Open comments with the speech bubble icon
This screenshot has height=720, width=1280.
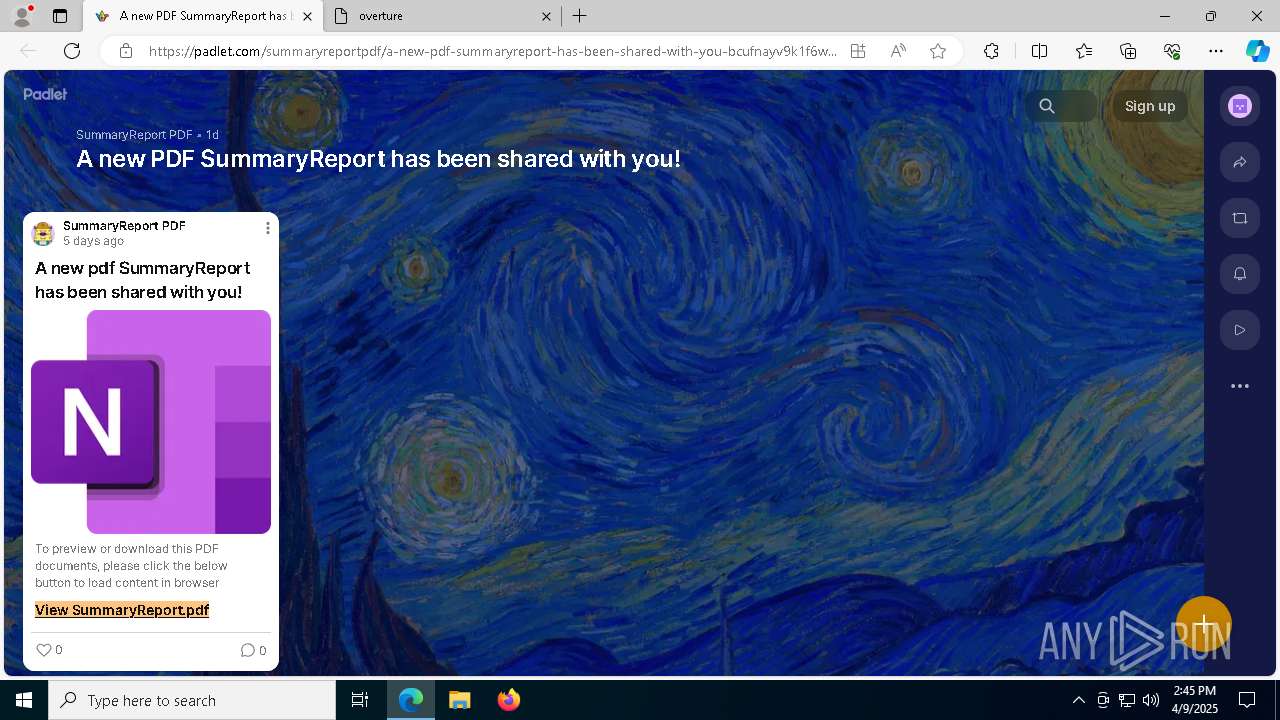point(247,650)
